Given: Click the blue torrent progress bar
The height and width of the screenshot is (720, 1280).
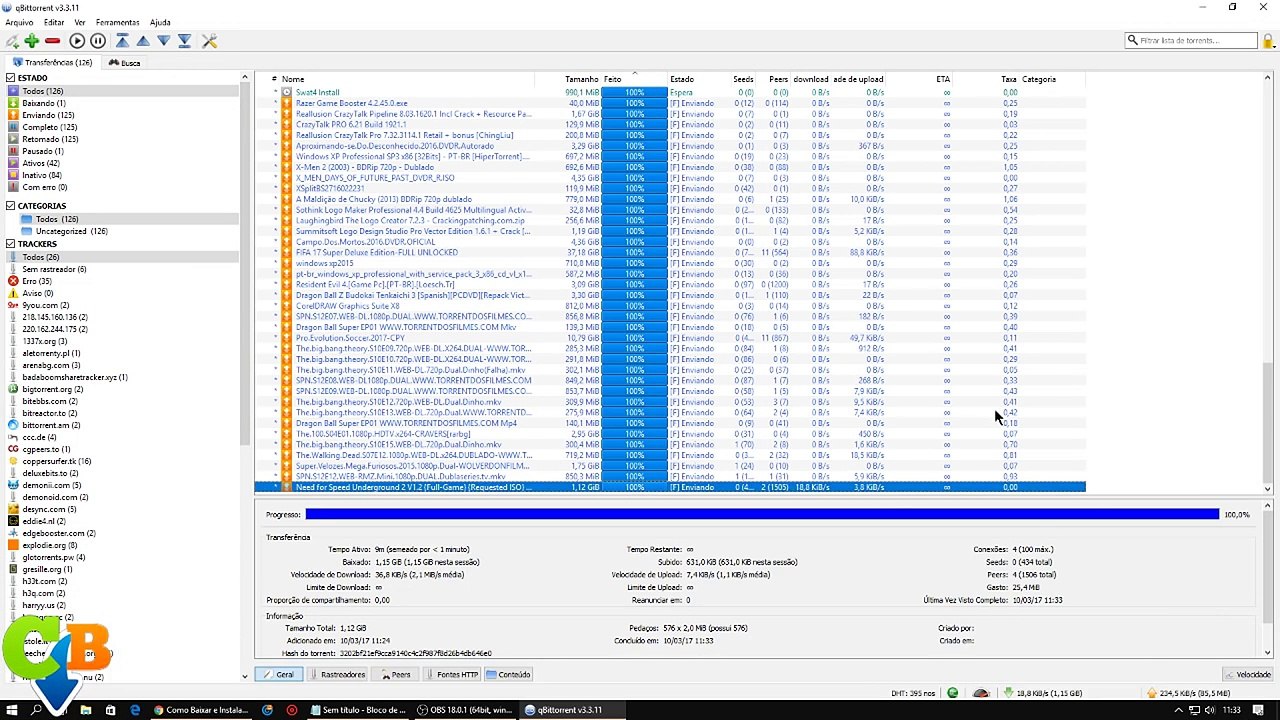Looking at the screenshot, I should 760,514.
